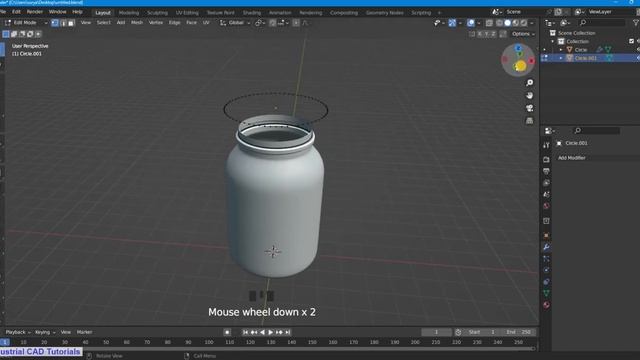Open World properties tab icon
This screenshot has width=640, height=360.
coord(546,206)
